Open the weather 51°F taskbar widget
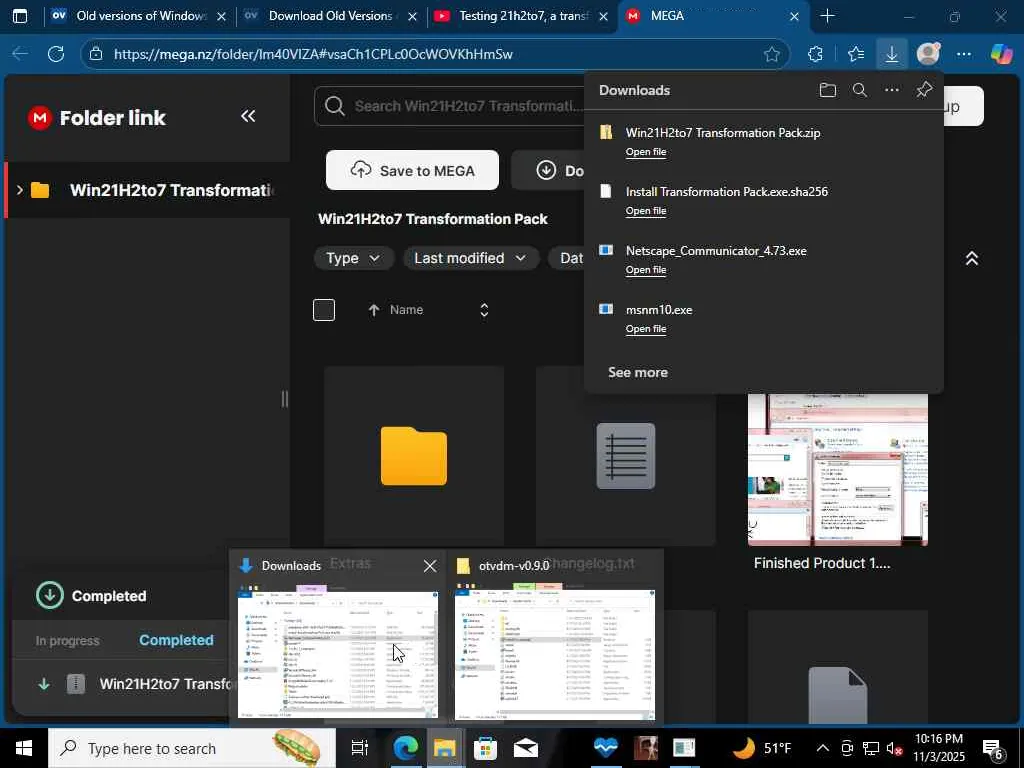The image size is (1024, 768). tap(761, 748)
